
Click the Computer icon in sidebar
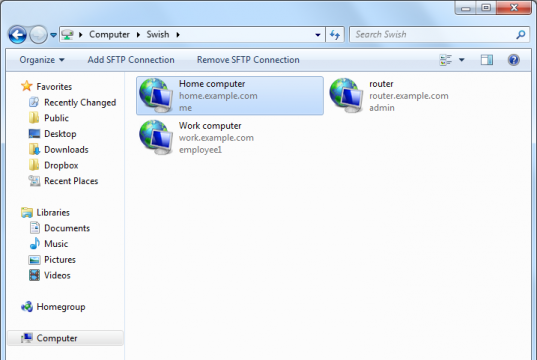(27, 338)
